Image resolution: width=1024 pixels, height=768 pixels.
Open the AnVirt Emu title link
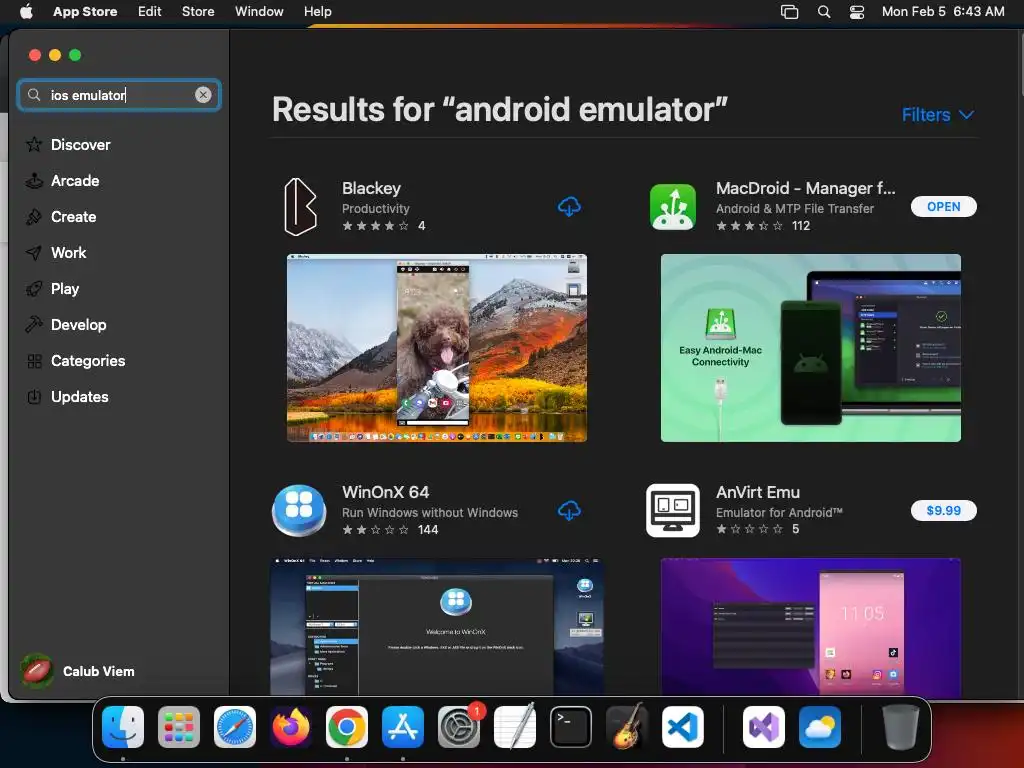pos(758,492)
